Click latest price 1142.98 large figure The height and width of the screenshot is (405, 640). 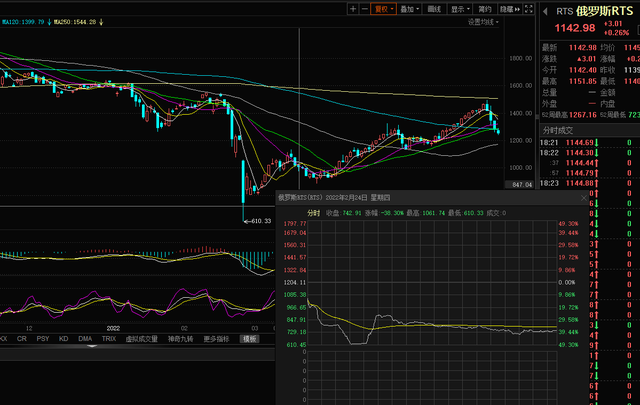click(575, 28)
